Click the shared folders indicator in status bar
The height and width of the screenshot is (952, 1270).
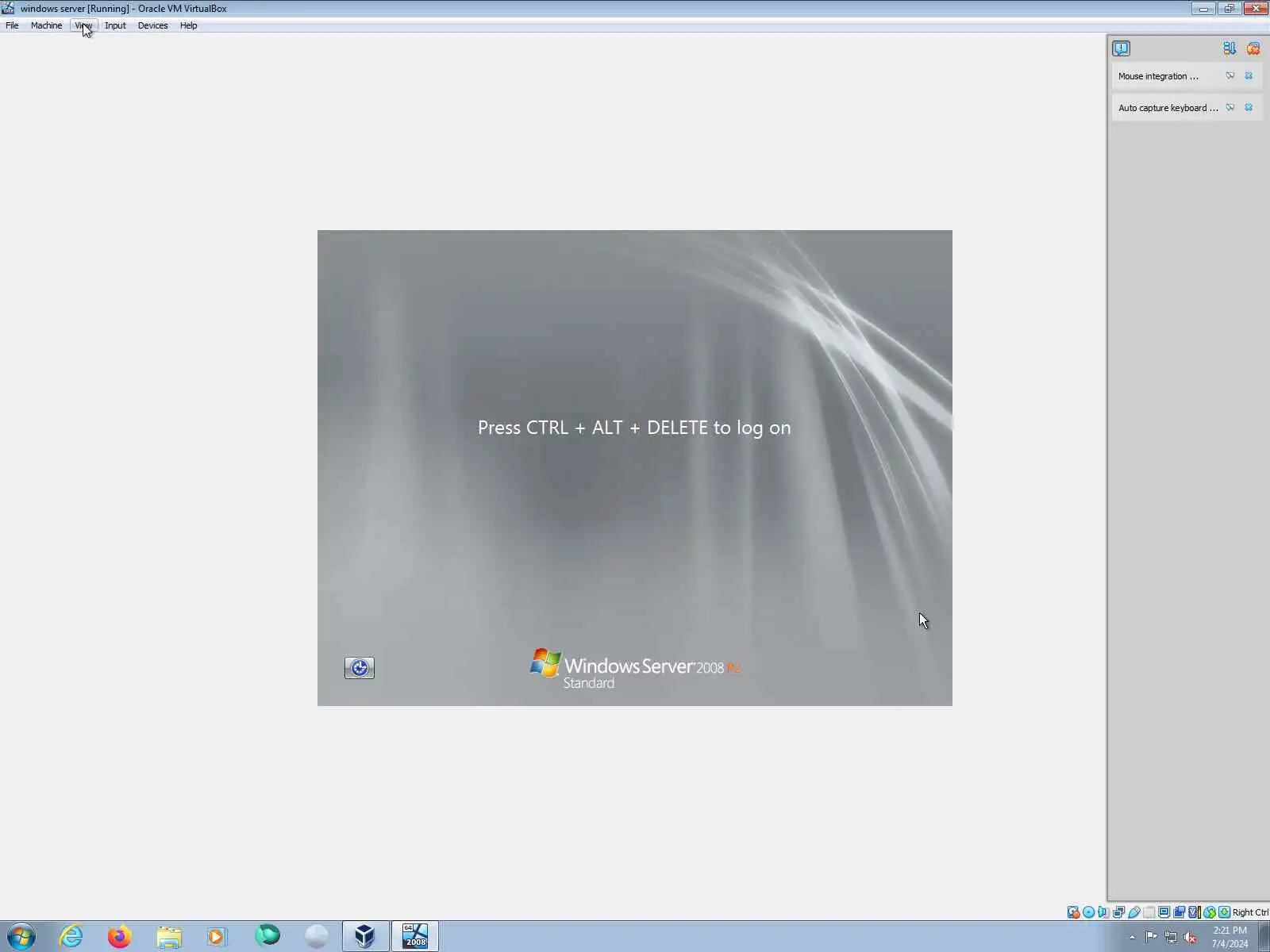[x=1149, y=912]
